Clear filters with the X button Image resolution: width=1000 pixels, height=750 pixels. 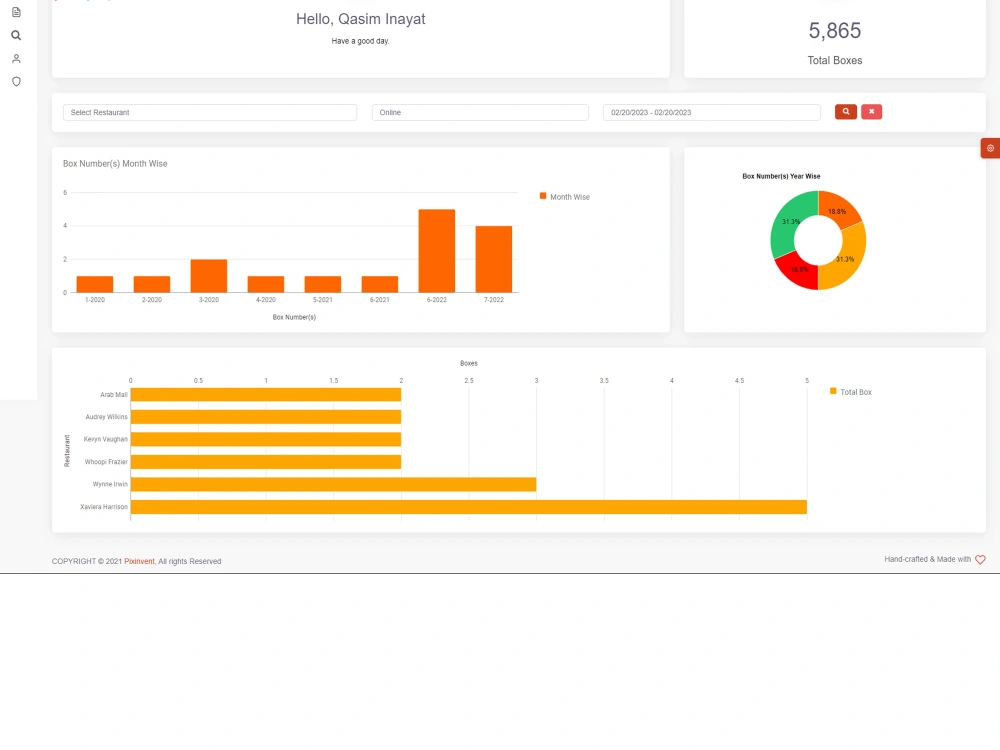871,112
